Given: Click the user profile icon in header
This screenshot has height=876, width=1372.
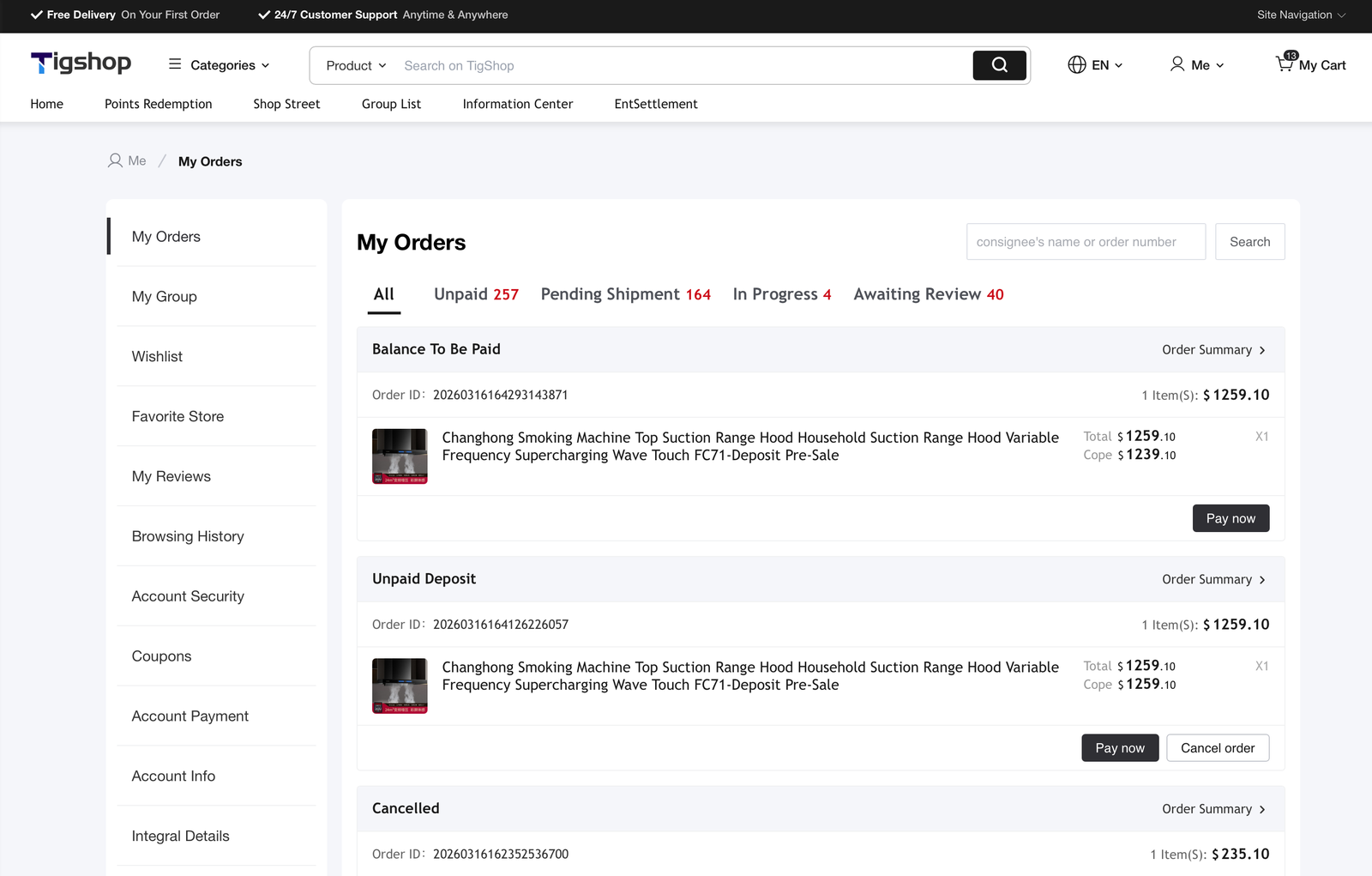Looking at the screenshot, I should (1177, 65).
